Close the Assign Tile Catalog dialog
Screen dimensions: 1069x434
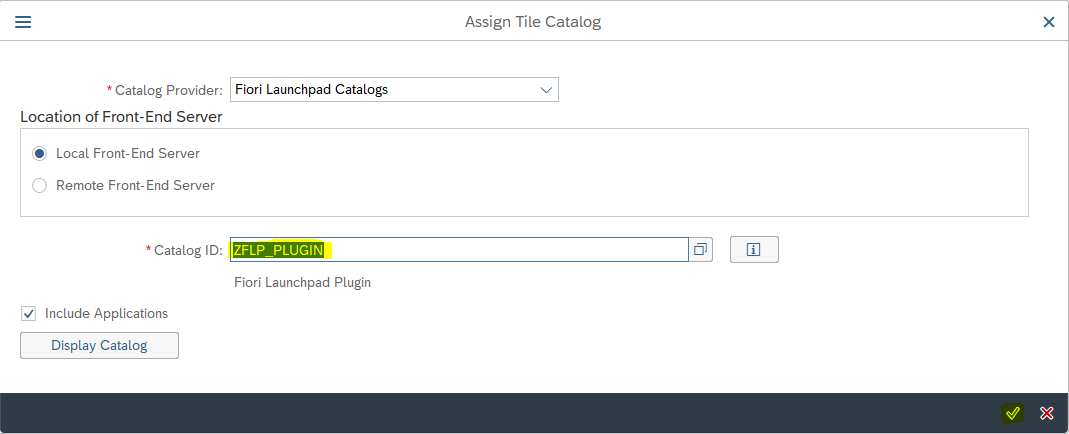1048,21
